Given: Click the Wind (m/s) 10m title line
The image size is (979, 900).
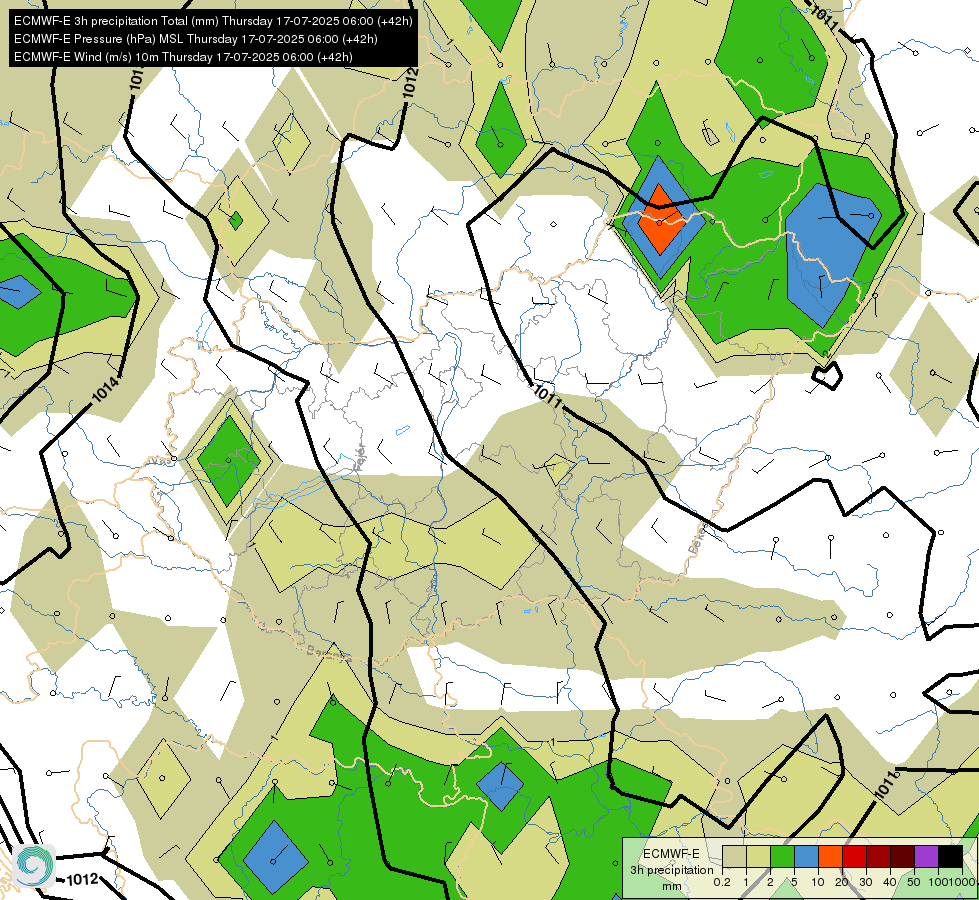Looking at the screenshot, I should pyautogui.click(x=183, y=57).
